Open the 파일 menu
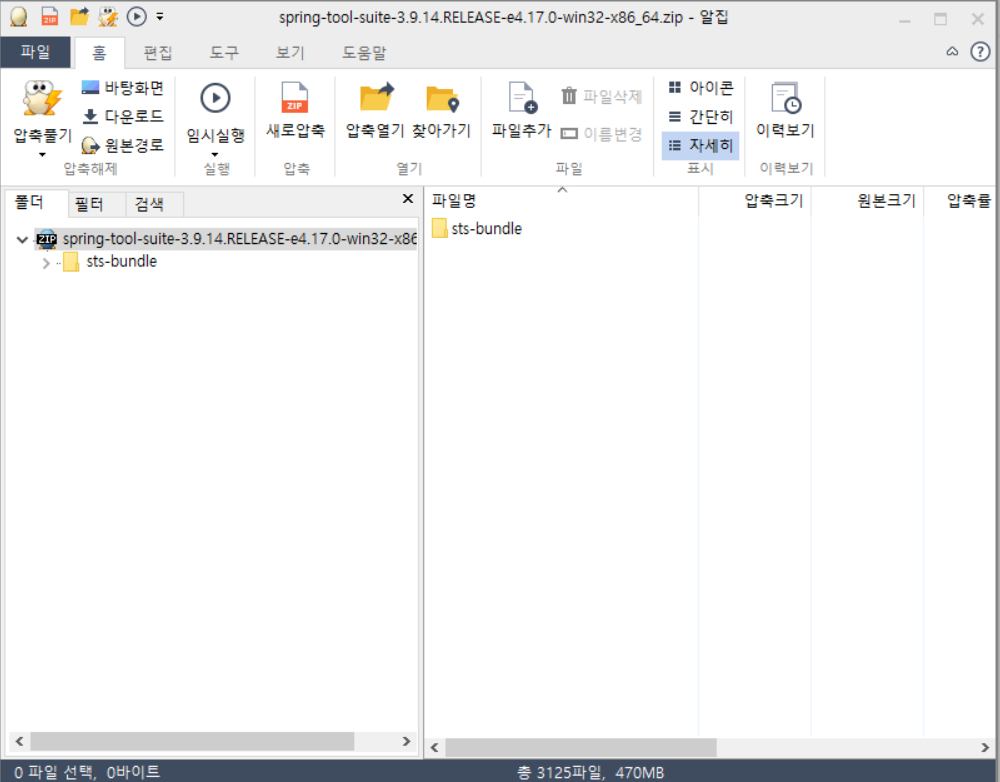The image size is (1000, 782). click(37, 52)
